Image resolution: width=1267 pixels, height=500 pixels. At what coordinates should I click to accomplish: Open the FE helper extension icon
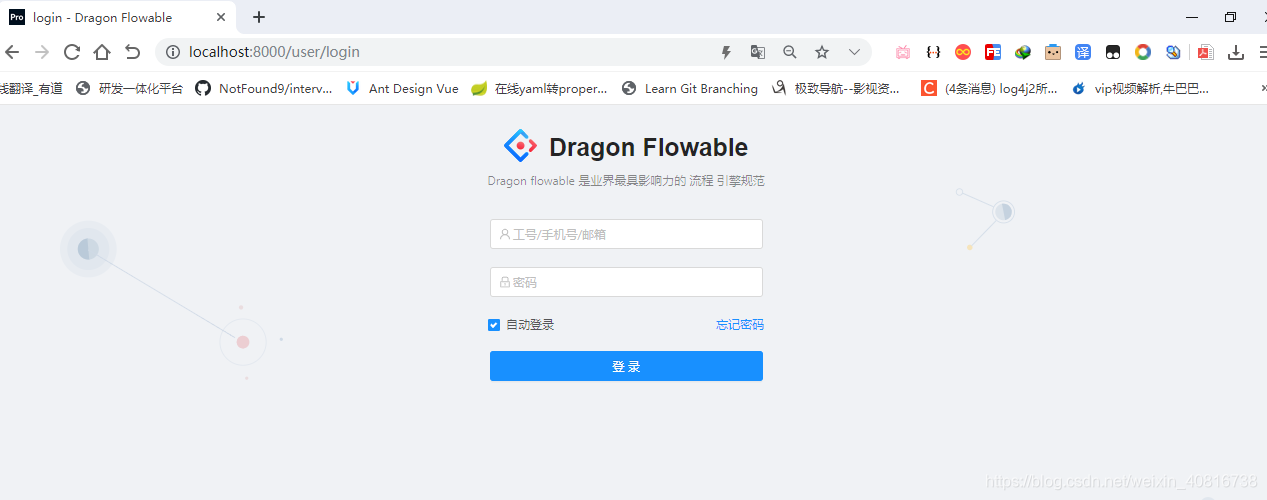[x=993, y=52]
